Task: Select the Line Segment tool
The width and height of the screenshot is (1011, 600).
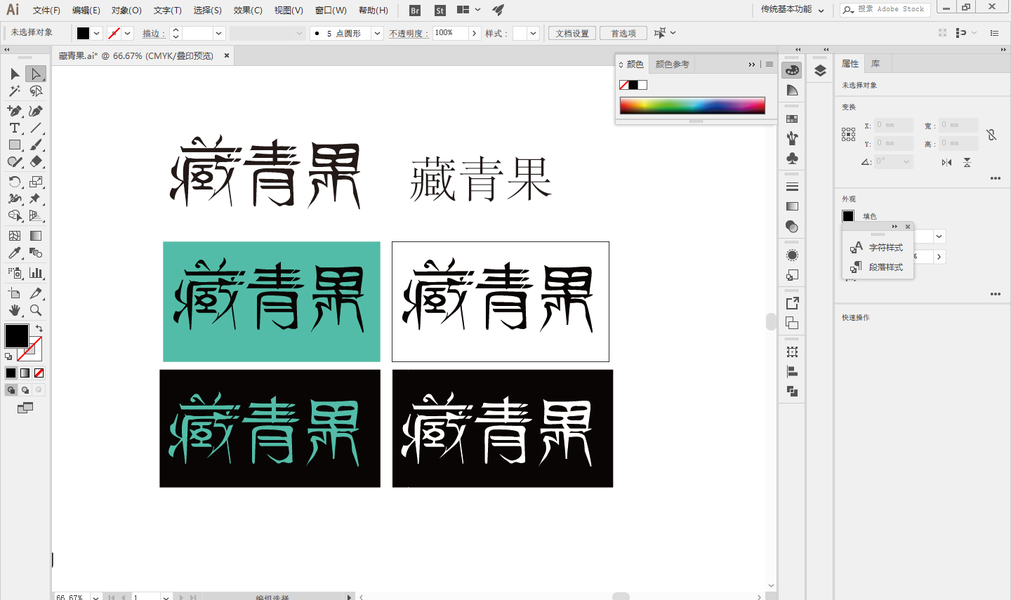Action: pos(35,128)
